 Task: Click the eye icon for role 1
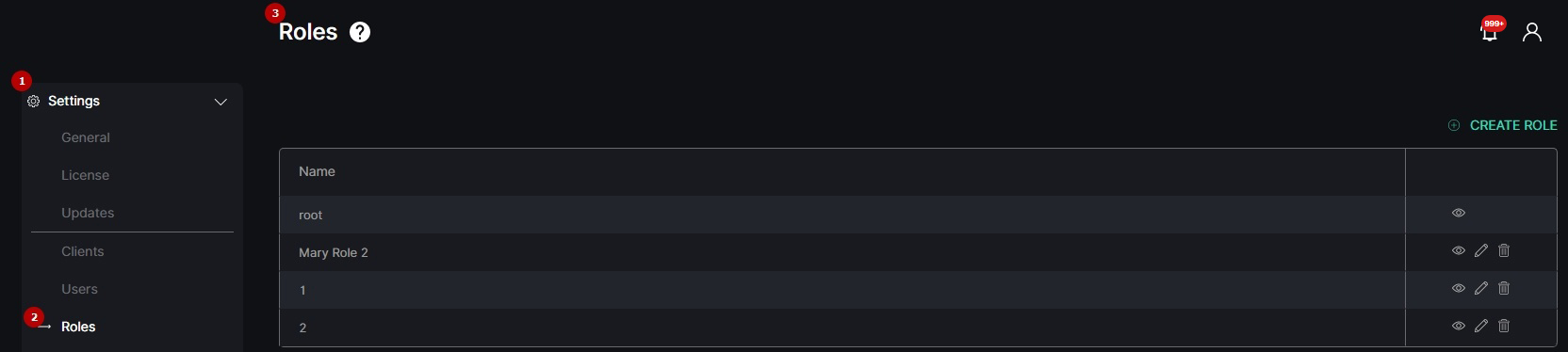1459,288
